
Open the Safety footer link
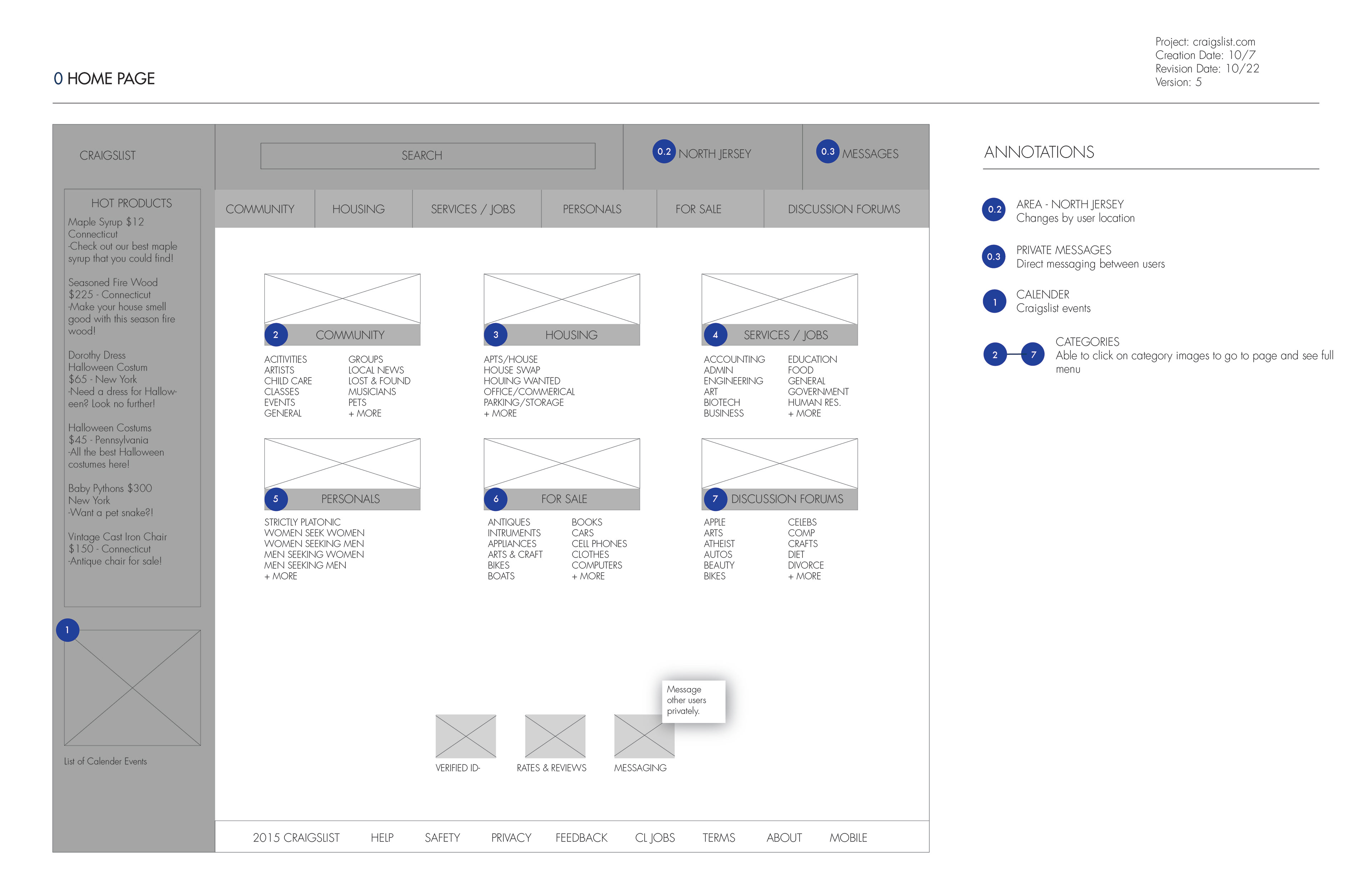coord(442,837)
